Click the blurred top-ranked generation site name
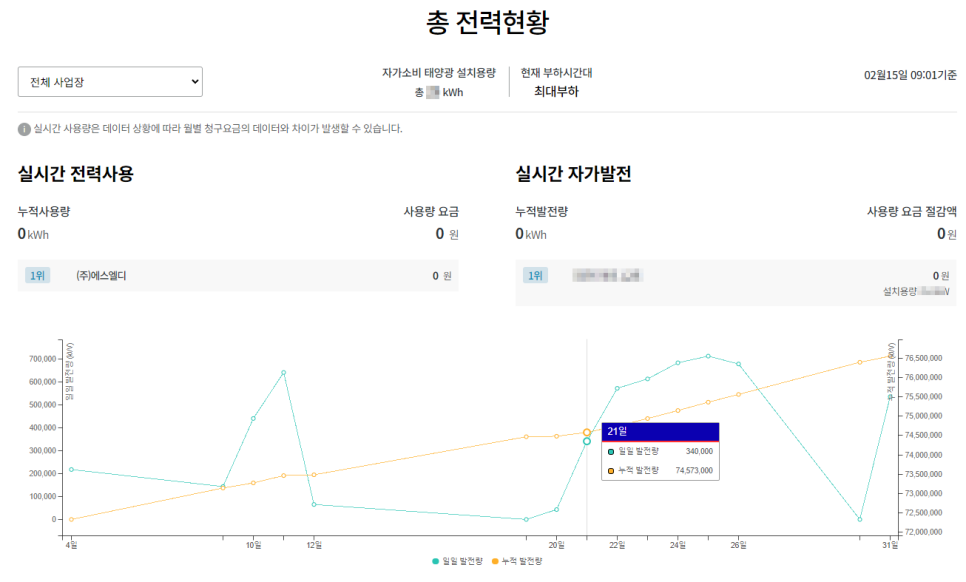Screen dimensions: 966x582 [606, 275]
